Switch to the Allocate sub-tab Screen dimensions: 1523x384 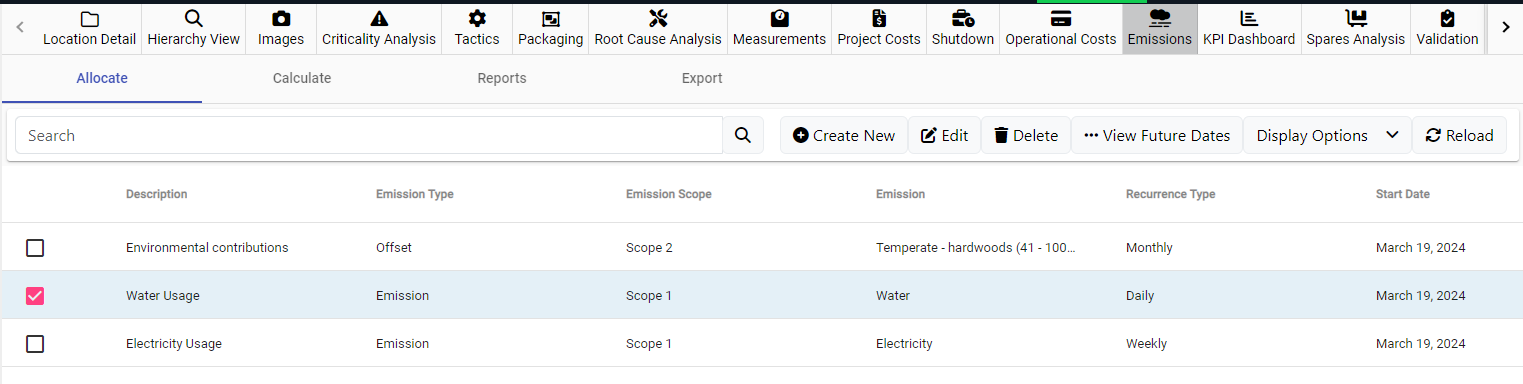pos(102,78)
